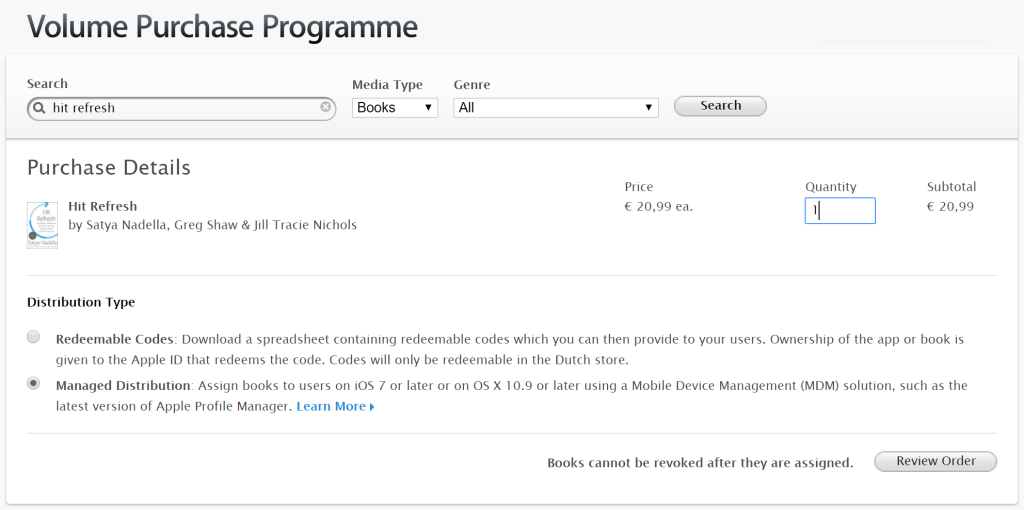Click inside the 'hit refresh' search field
Screen dimensions: 1024x510
tap(185, 108)
